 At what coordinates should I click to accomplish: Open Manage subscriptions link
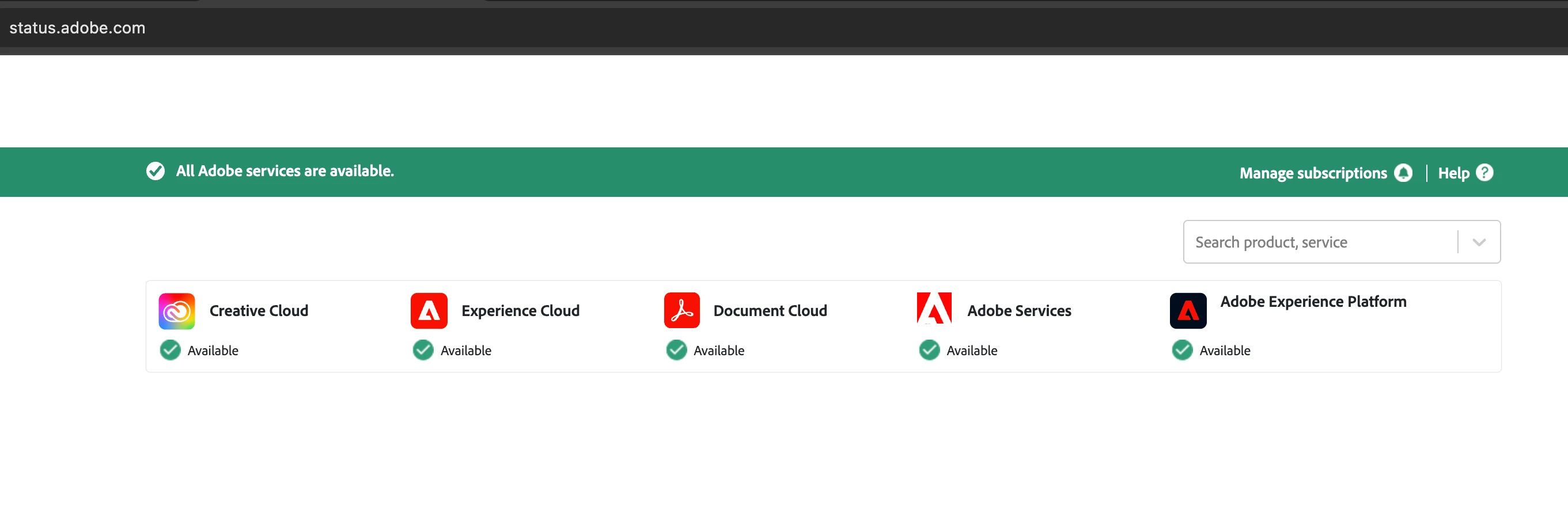[1313, 173]
